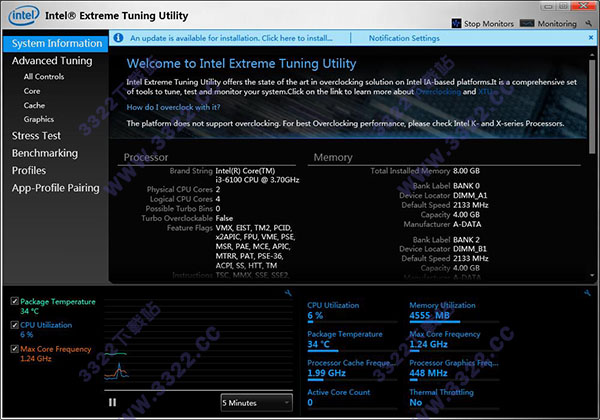Open the App-Profile Pairing section
This screenshot has height=420, width=600.
pos(55,188)
